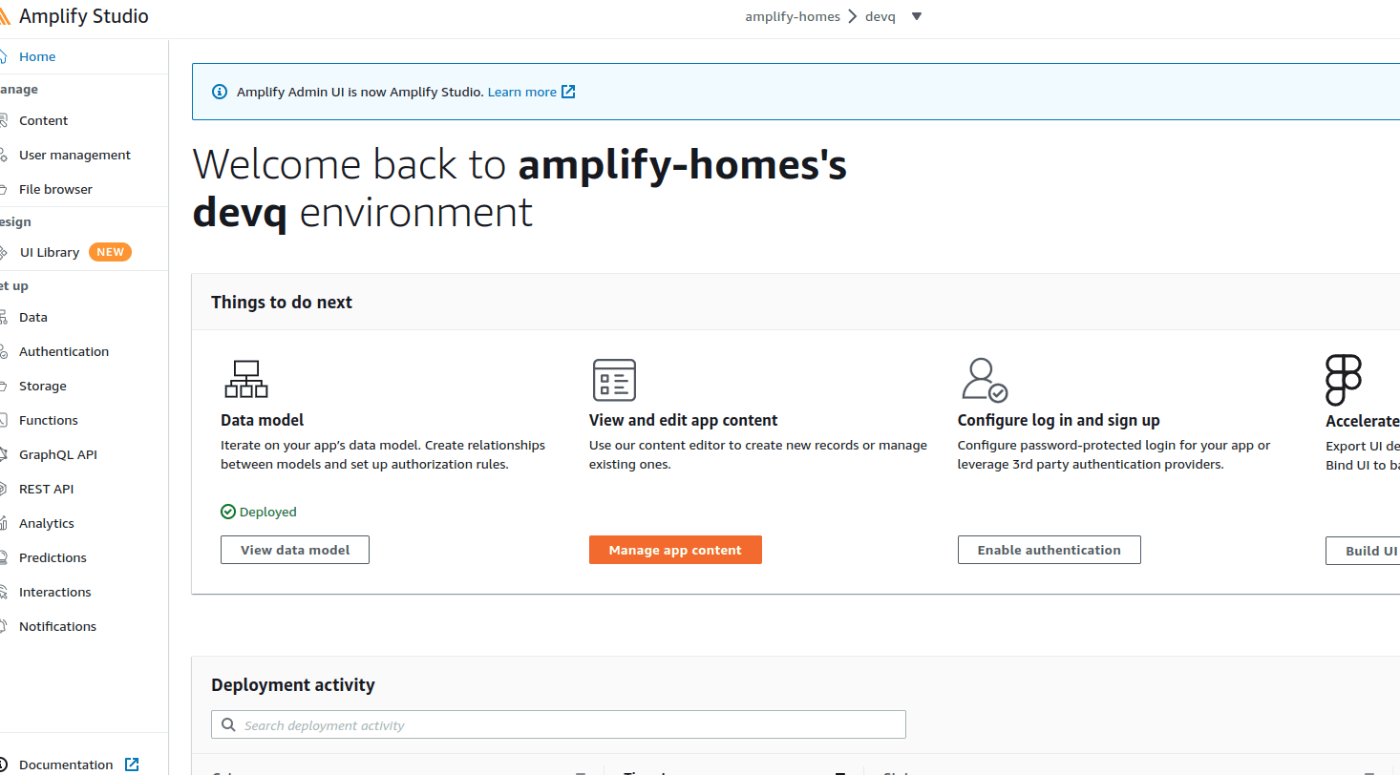
Task: Click the Build UI button
Action: (1363, 551)
